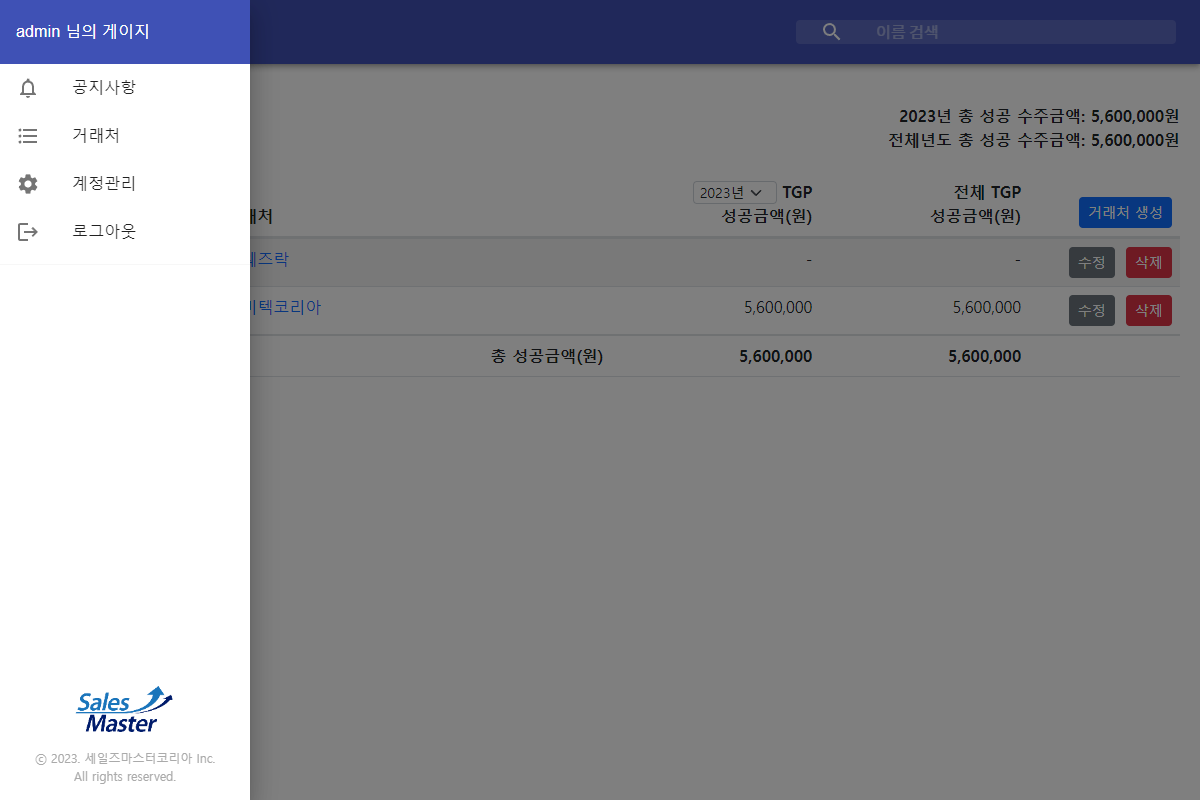Open the 거래처 menu item
The image size is (1200, 800).
(x=125, y=136)
